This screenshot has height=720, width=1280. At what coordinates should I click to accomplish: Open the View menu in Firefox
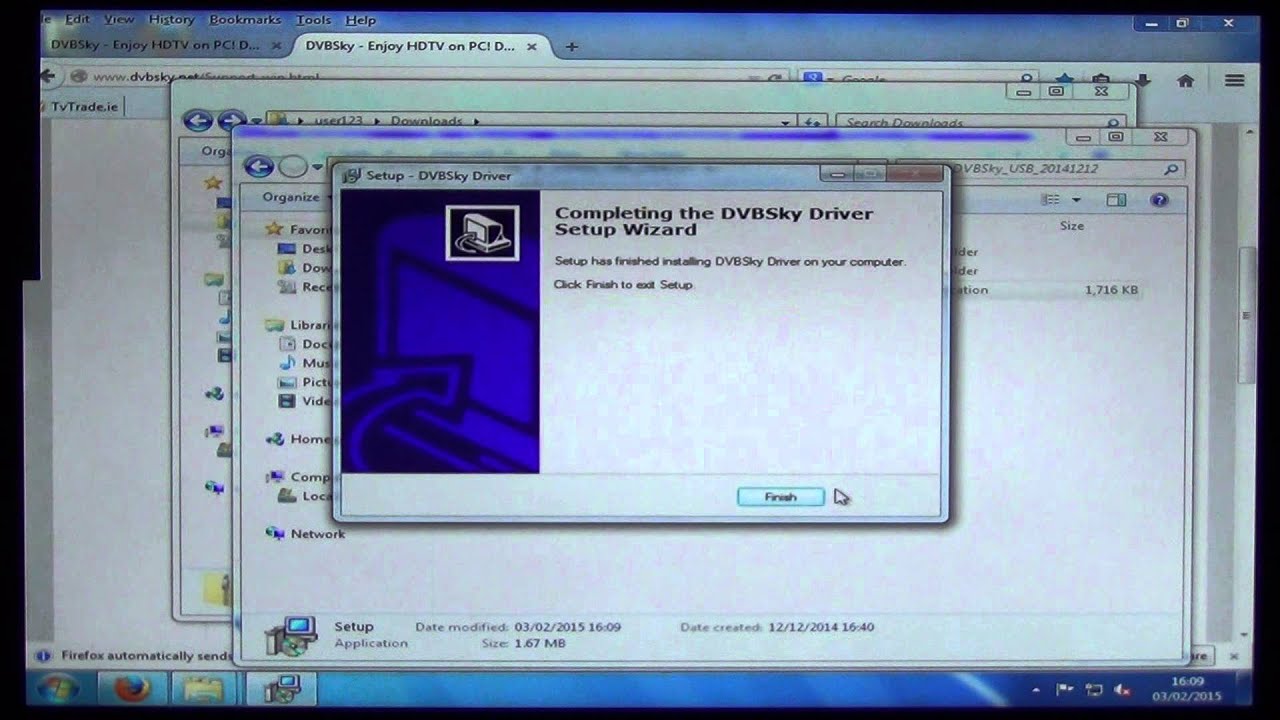[x=119, y=19]
